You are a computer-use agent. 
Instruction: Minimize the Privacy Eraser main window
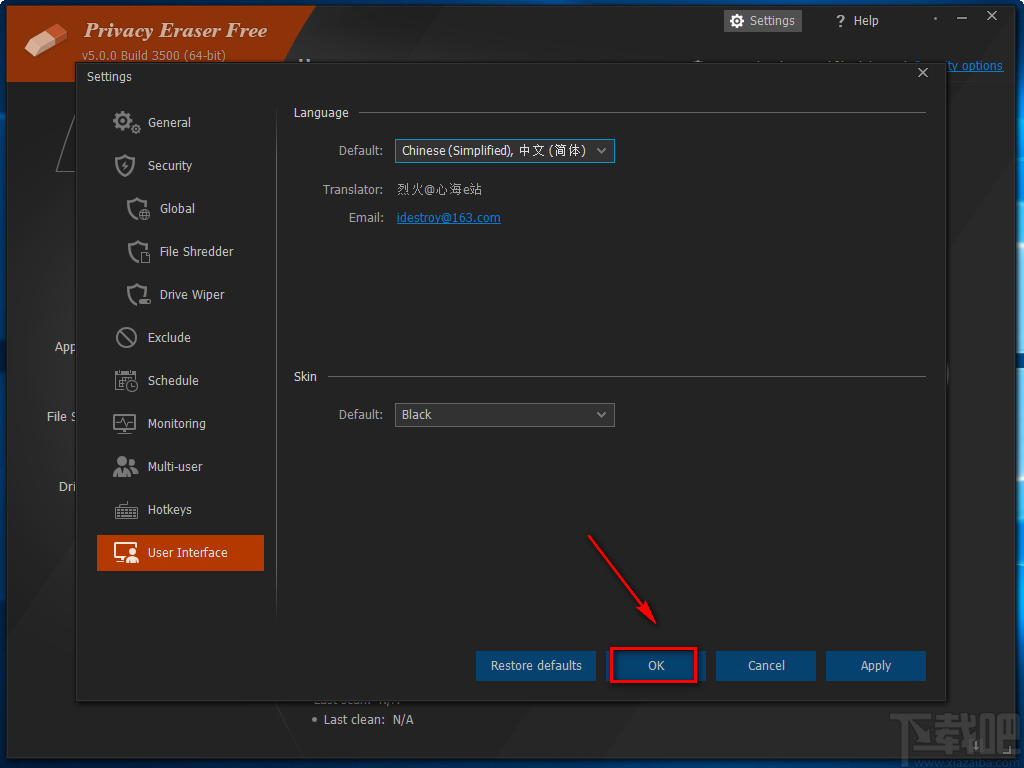pyautogui.click(x=962, y=18)
